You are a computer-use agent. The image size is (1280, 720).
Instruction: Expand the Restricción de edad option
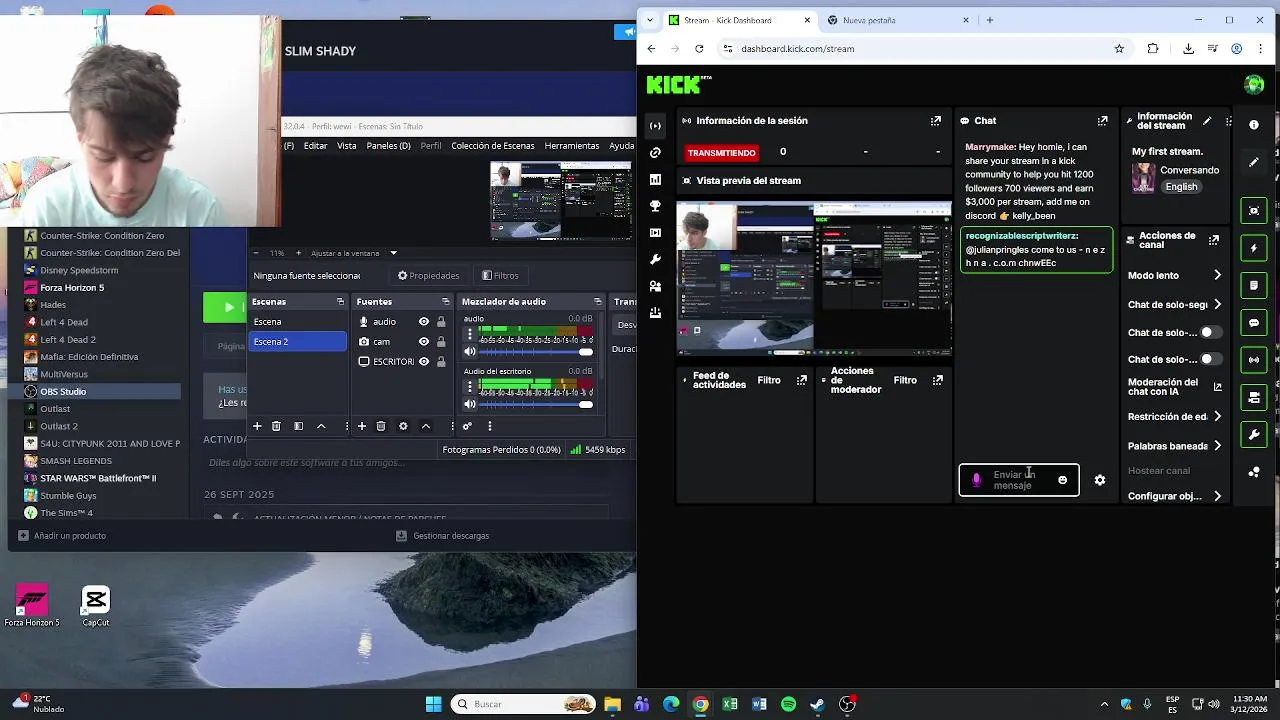coord(1217,417)
